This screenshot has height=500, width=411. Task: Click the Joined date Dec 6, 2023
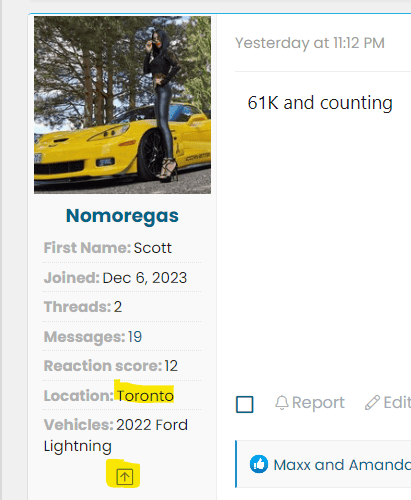(145, 278)
